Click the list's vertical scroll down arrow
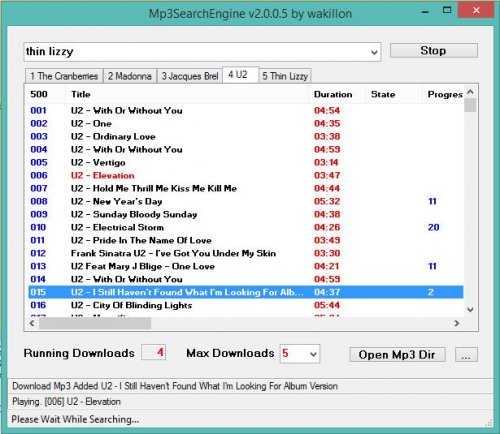The image size is (500, 434). 470,310
